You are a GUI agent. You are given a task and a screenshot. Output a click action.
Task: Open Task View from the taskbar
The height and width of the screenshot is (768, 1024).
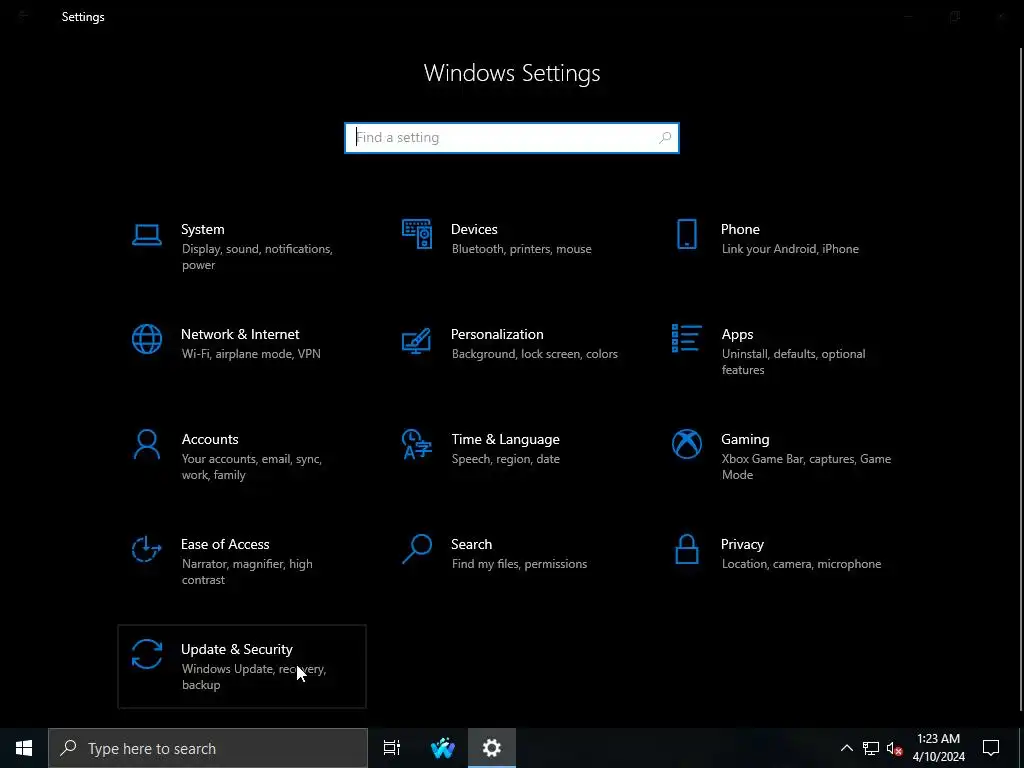391,748
